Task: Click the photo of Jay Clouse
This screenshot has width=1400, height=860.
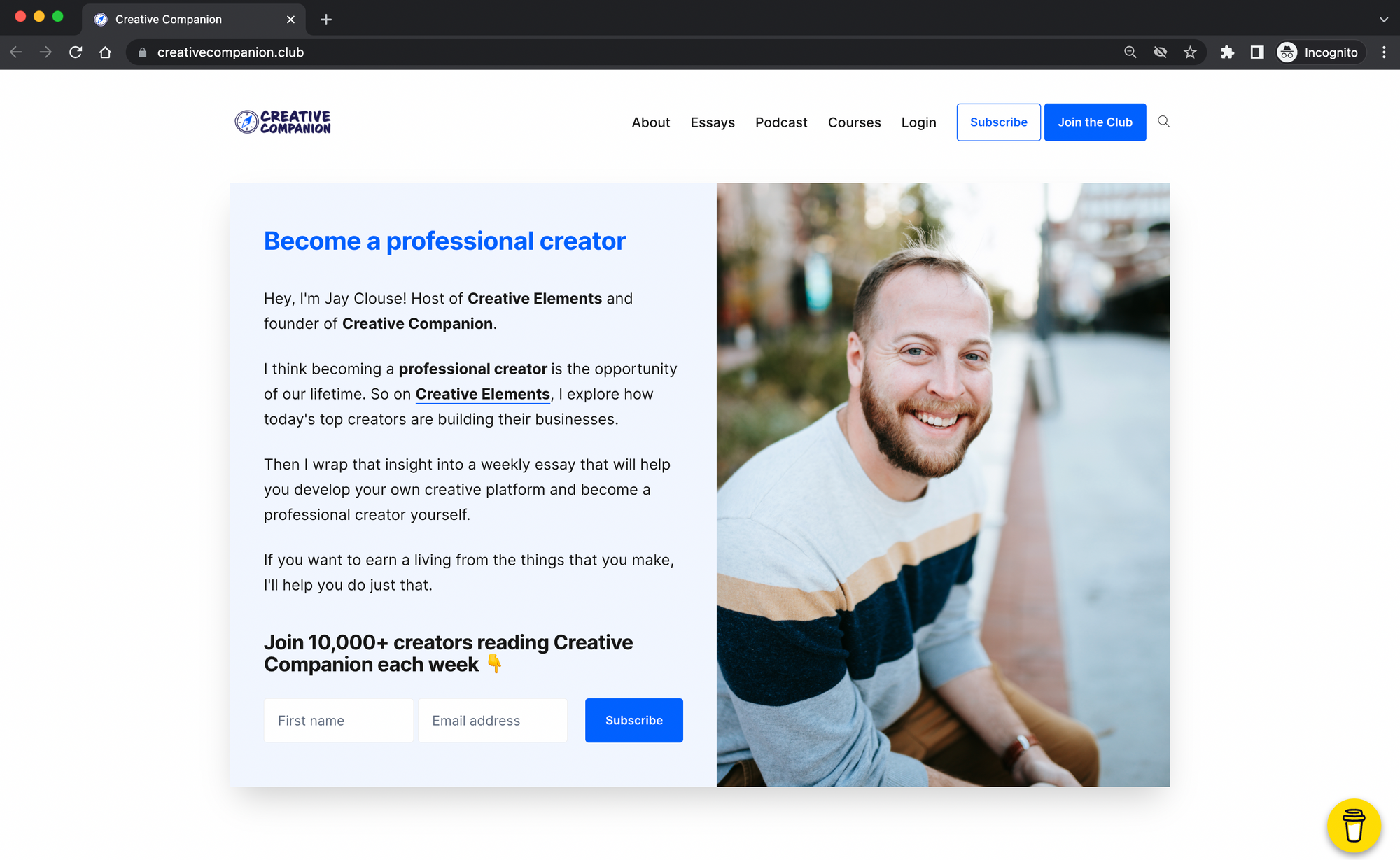Action: click(x=943, y=485)
